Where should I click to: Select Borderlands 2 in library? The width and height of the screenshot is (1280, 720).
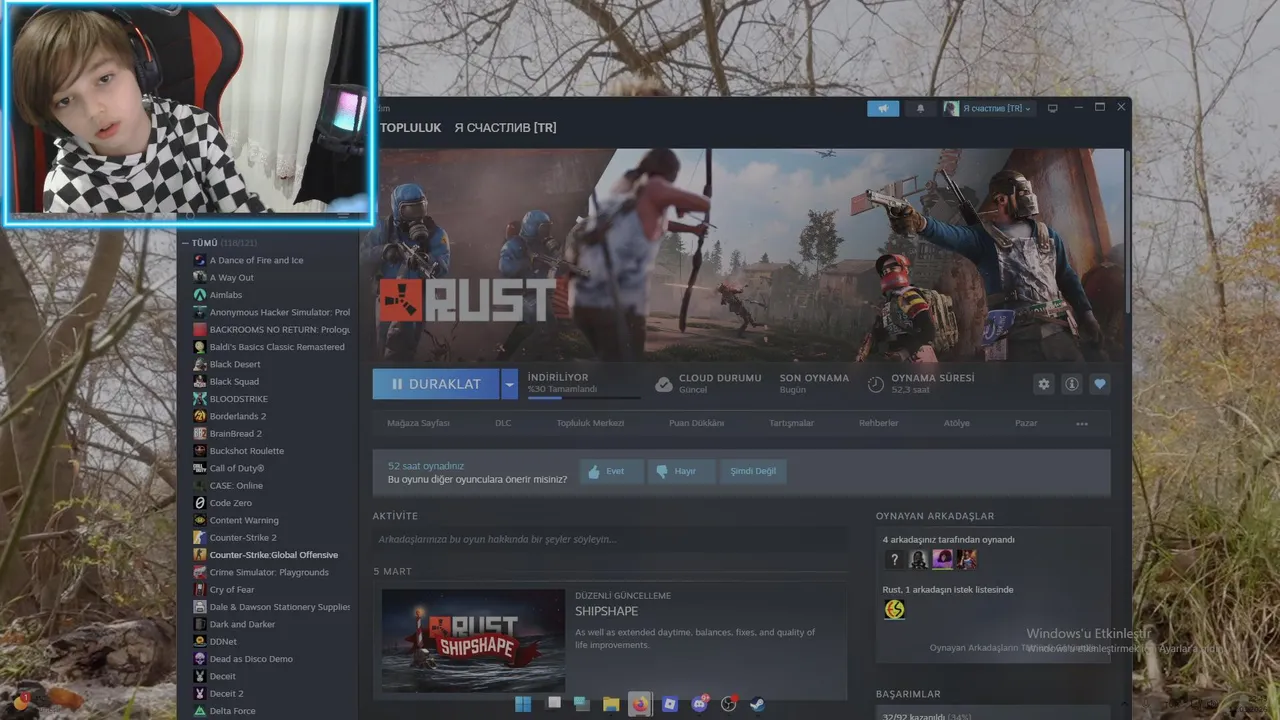click(237, 416)
